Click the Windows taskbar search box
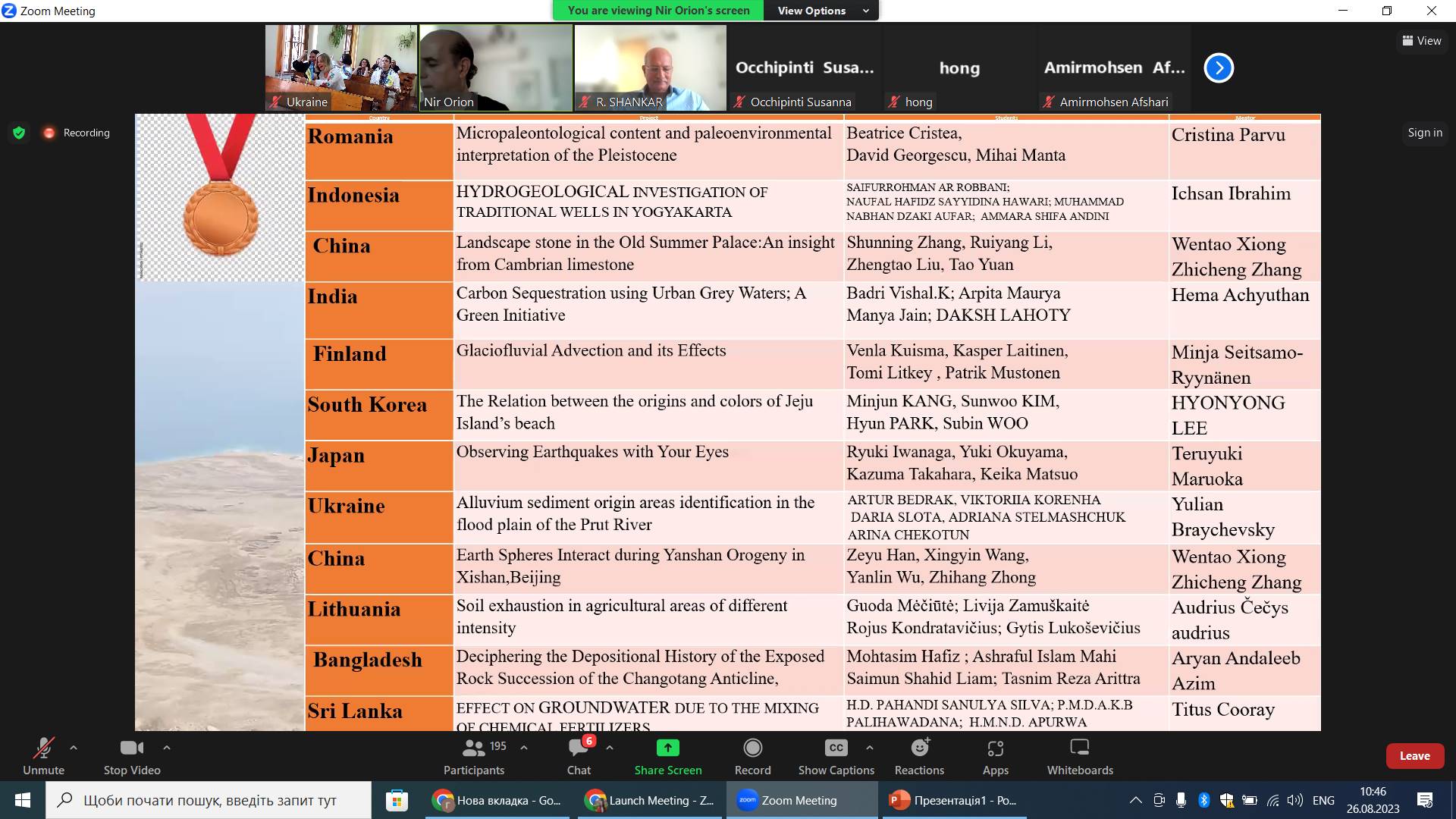Image resolution: width=1456 pixels, height=819 pixels. pyautogui.click(x=209, y=800)
